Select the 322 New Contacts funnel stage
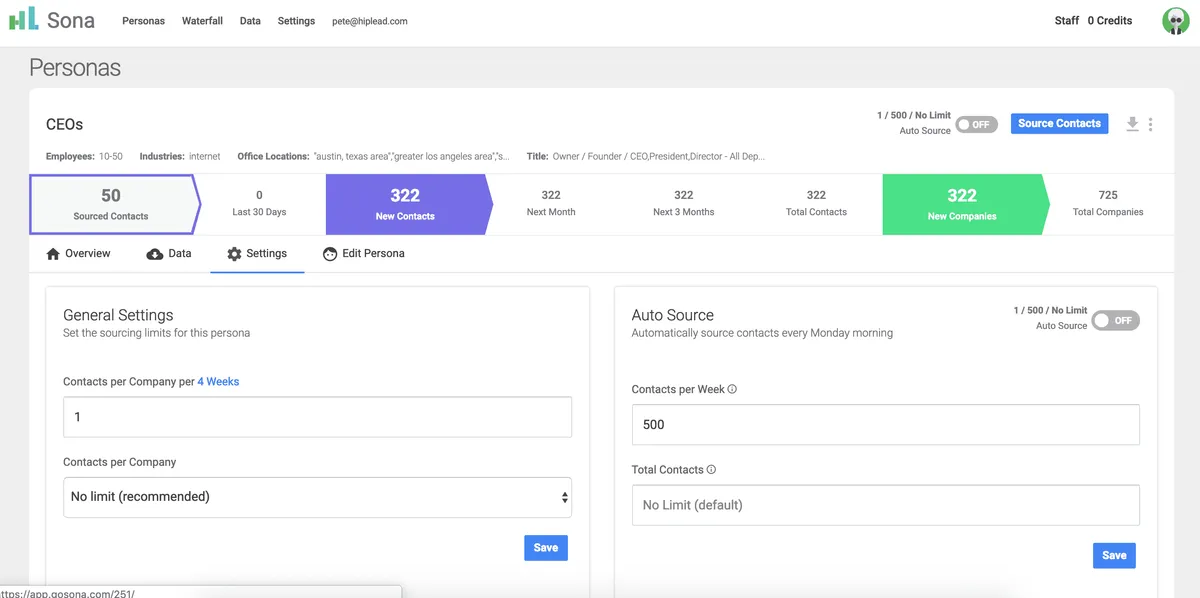This screenshot has height=598, width=1200. pyautogui.click(x=405, y=204)
